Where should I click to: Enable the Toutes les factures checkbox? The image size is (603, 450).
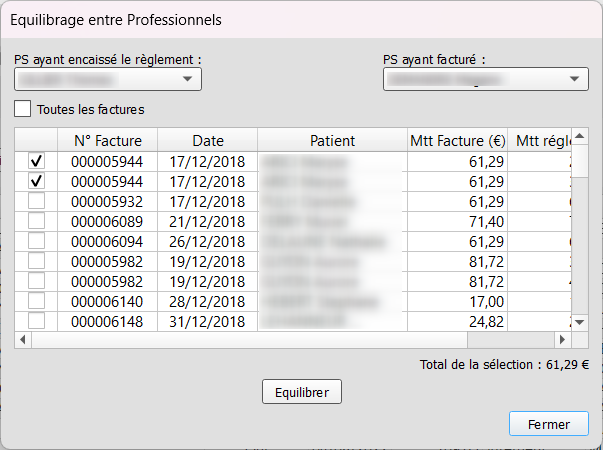coord(23,108)
